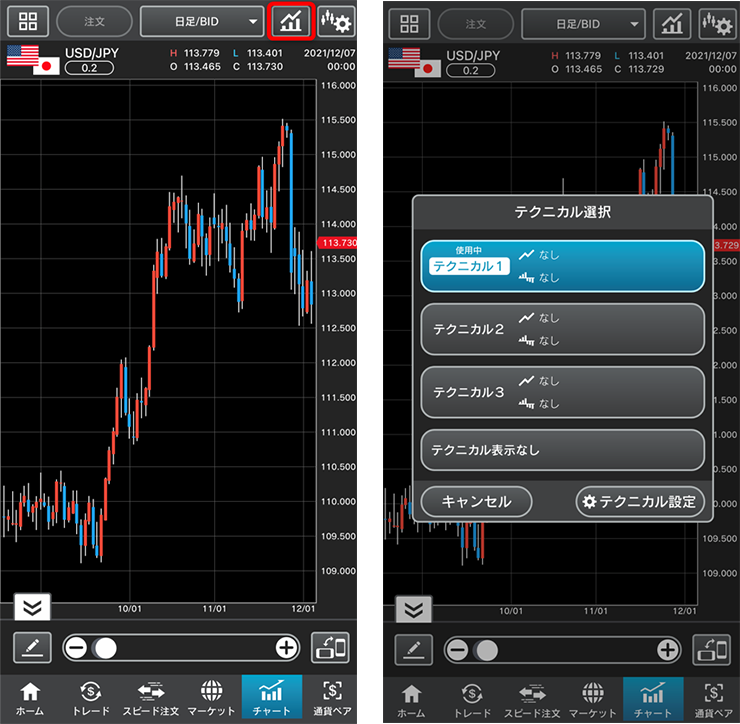The height and width of the screenshot is (724, 740).
Task: Click zoom slider handle in left screen
Action: click(x=106, y=648)
